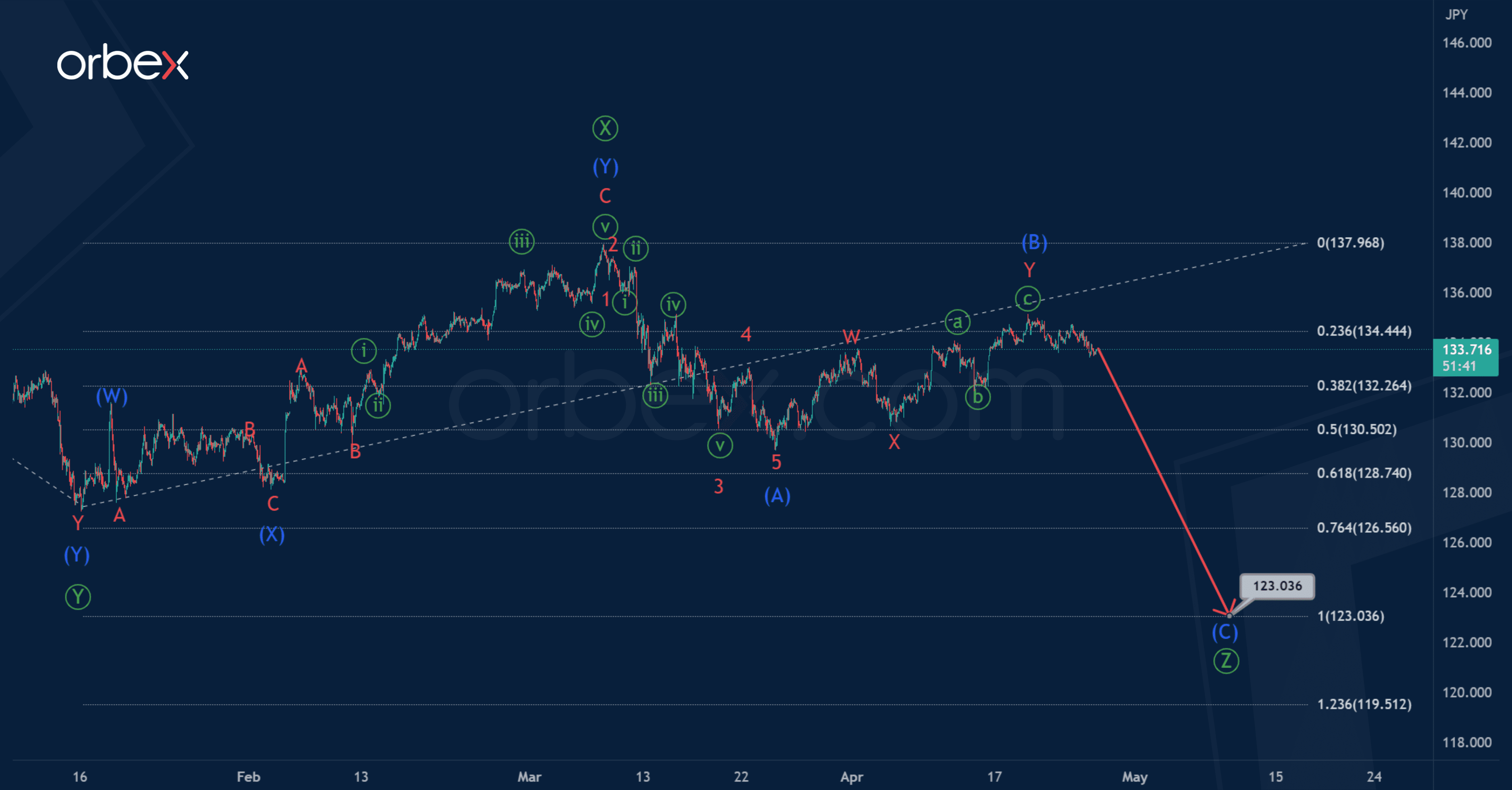Select the green circled b wave label
1512x790 pixels.
[978, 397]
